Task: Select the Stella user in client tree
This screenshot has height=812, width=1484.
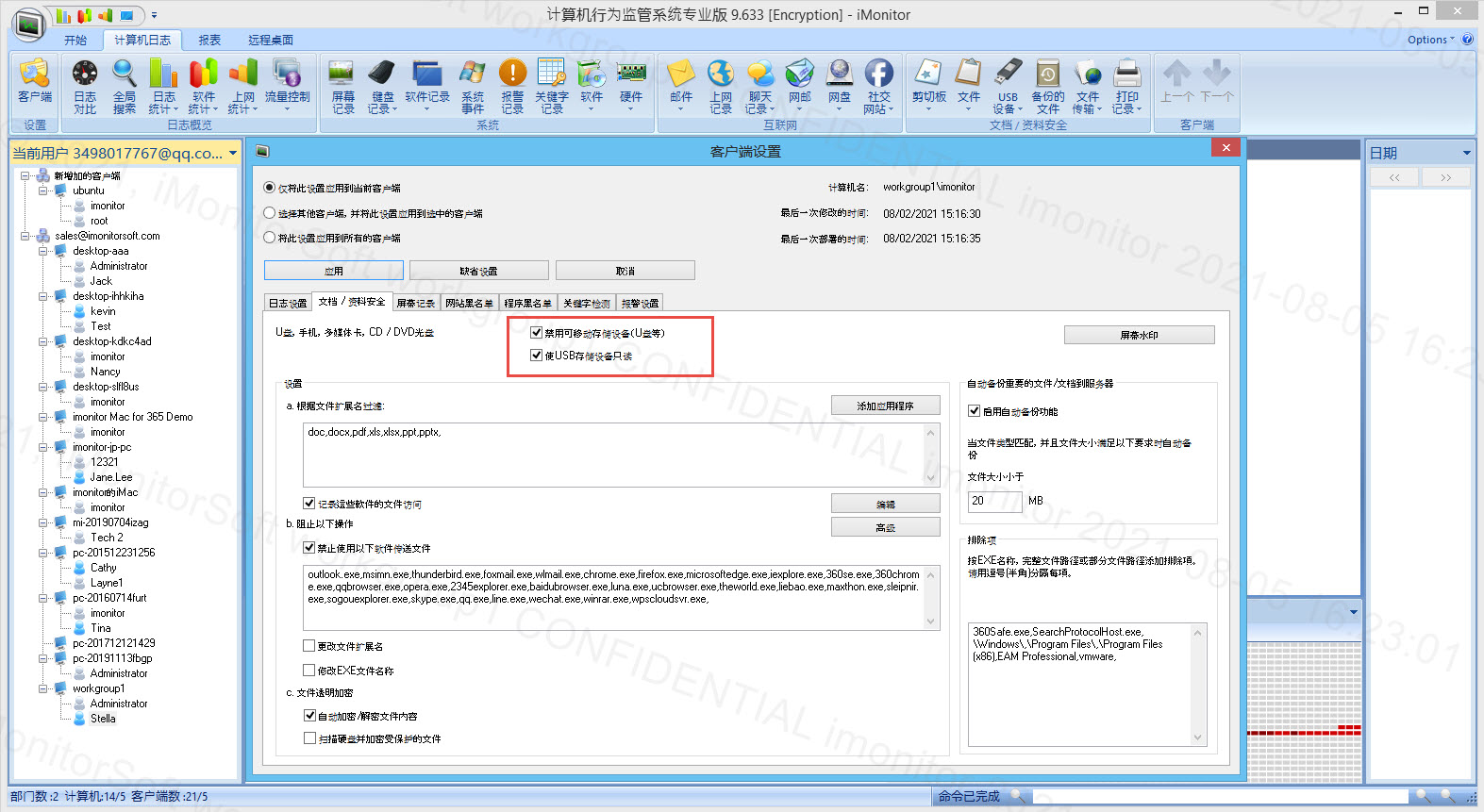Action: [x=103, y=719]
